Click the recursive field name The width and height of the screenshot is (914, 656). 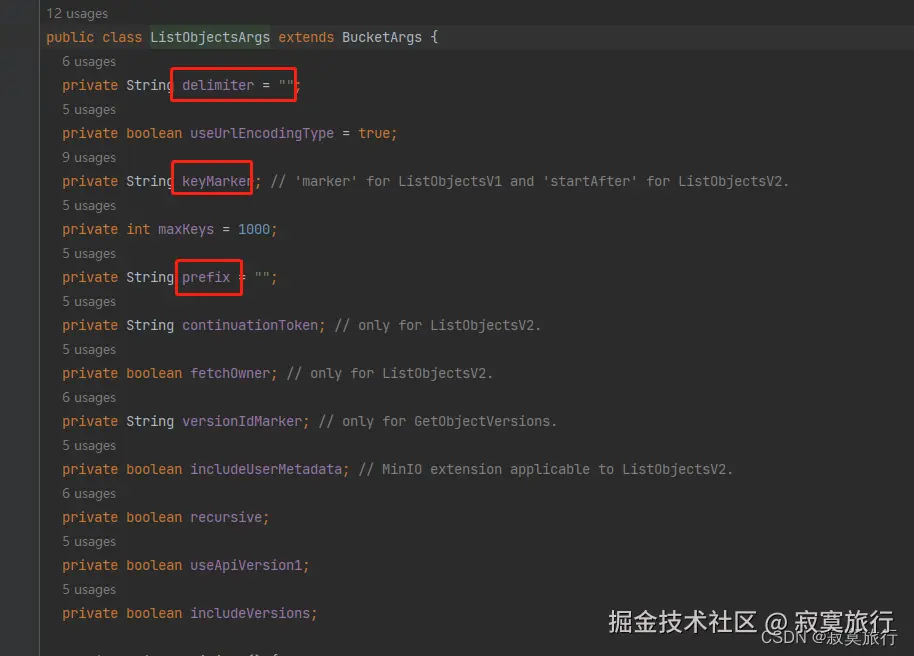tap(226, 517)
